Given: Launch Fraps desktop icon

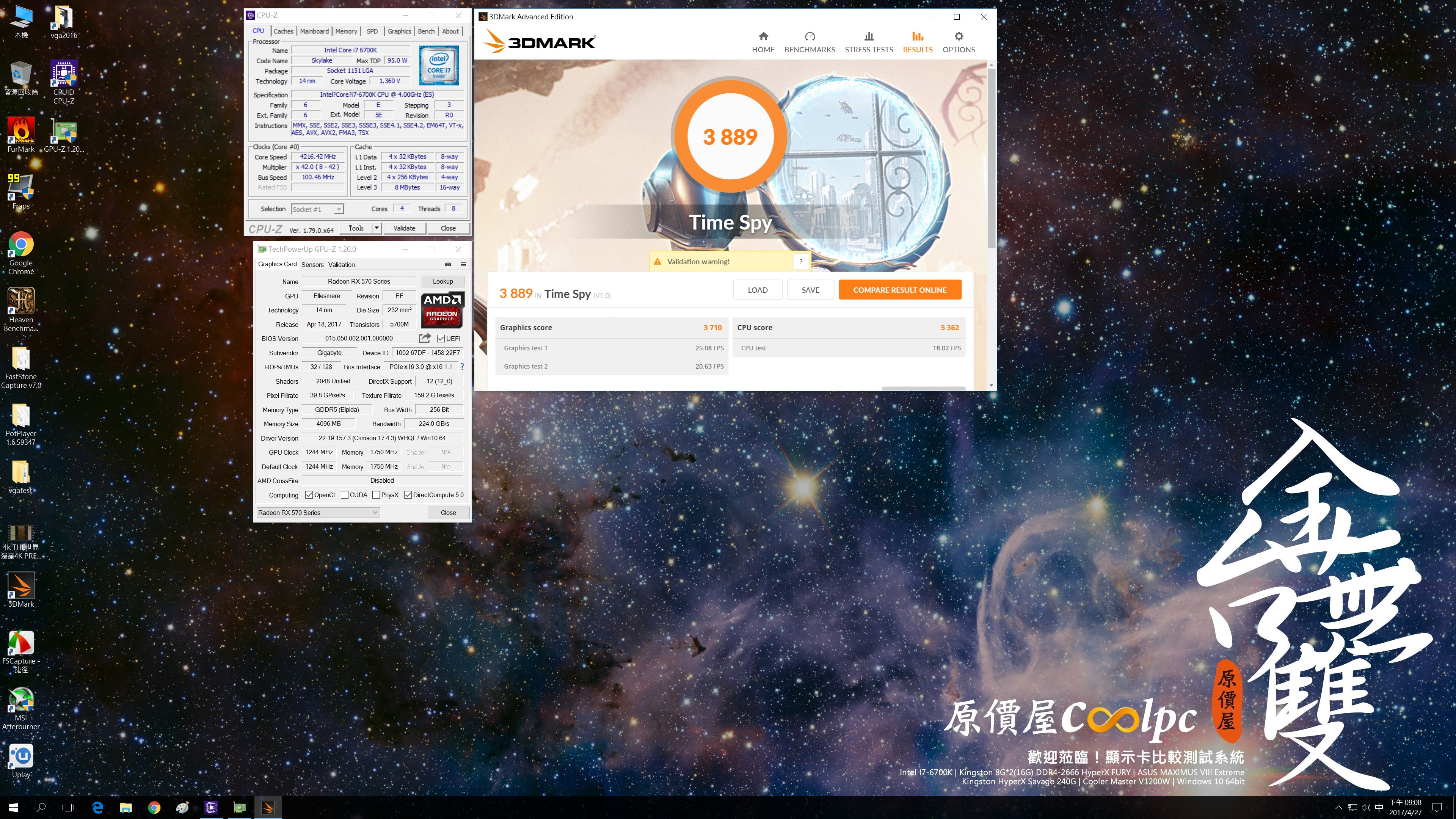Looking at the screenshot, I should pos(21,191).
